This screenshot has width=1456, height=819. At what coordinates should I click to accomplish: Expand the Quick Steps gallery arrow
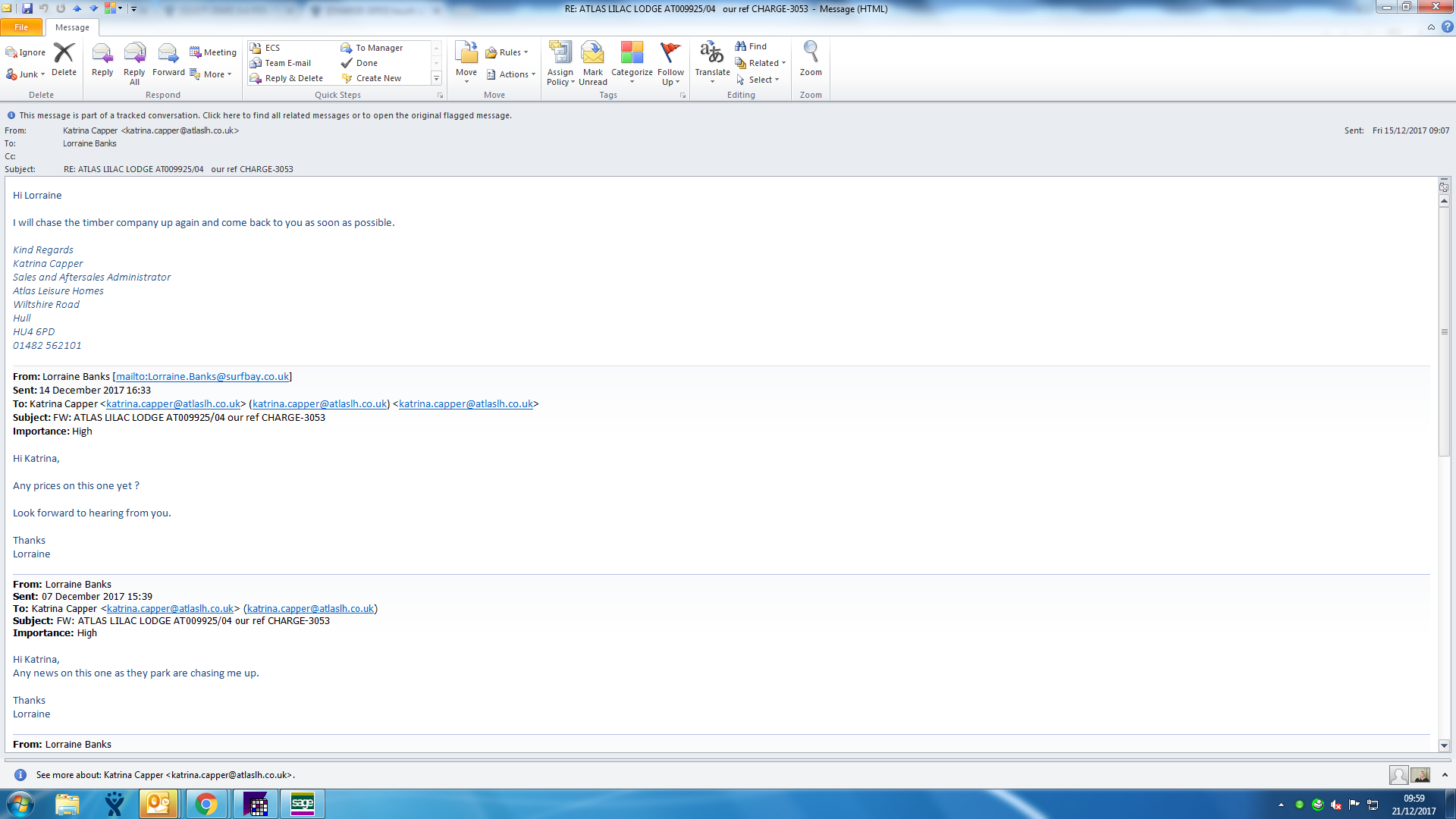pos(436,79)
